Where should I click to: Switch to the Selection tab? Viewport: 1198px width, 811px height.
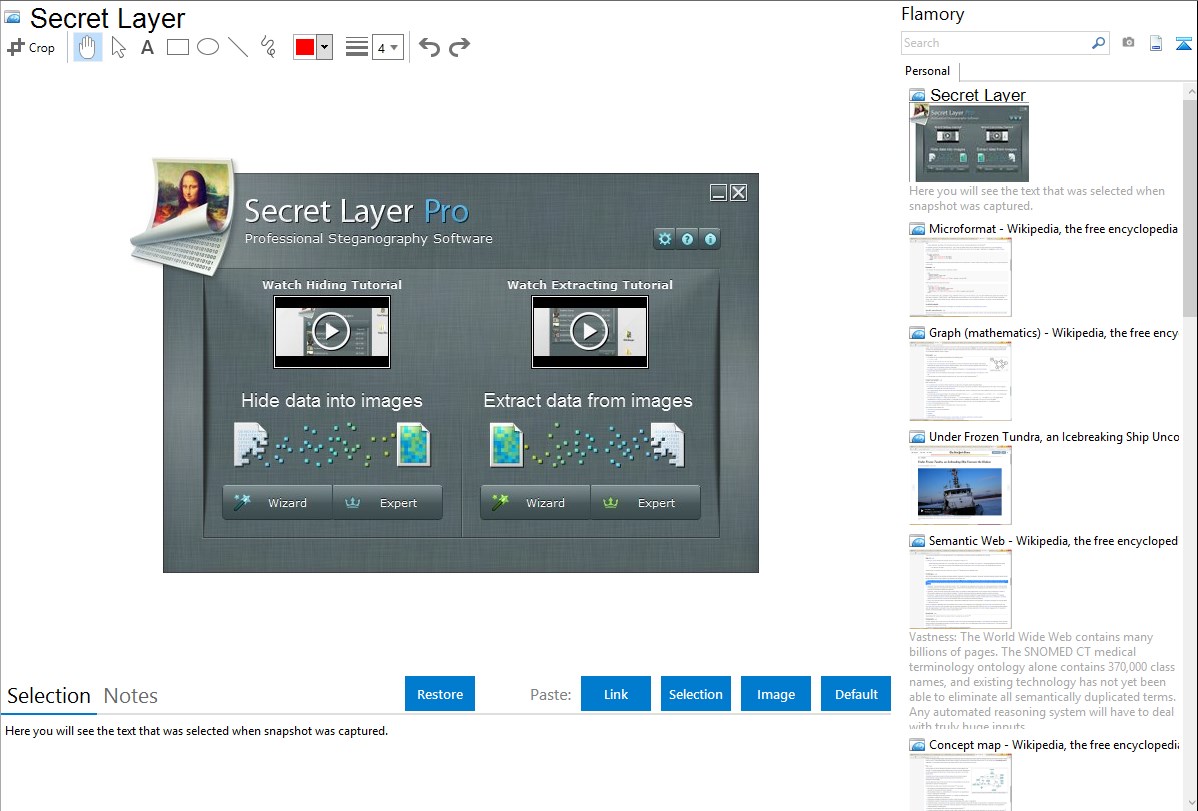(49, 696)
